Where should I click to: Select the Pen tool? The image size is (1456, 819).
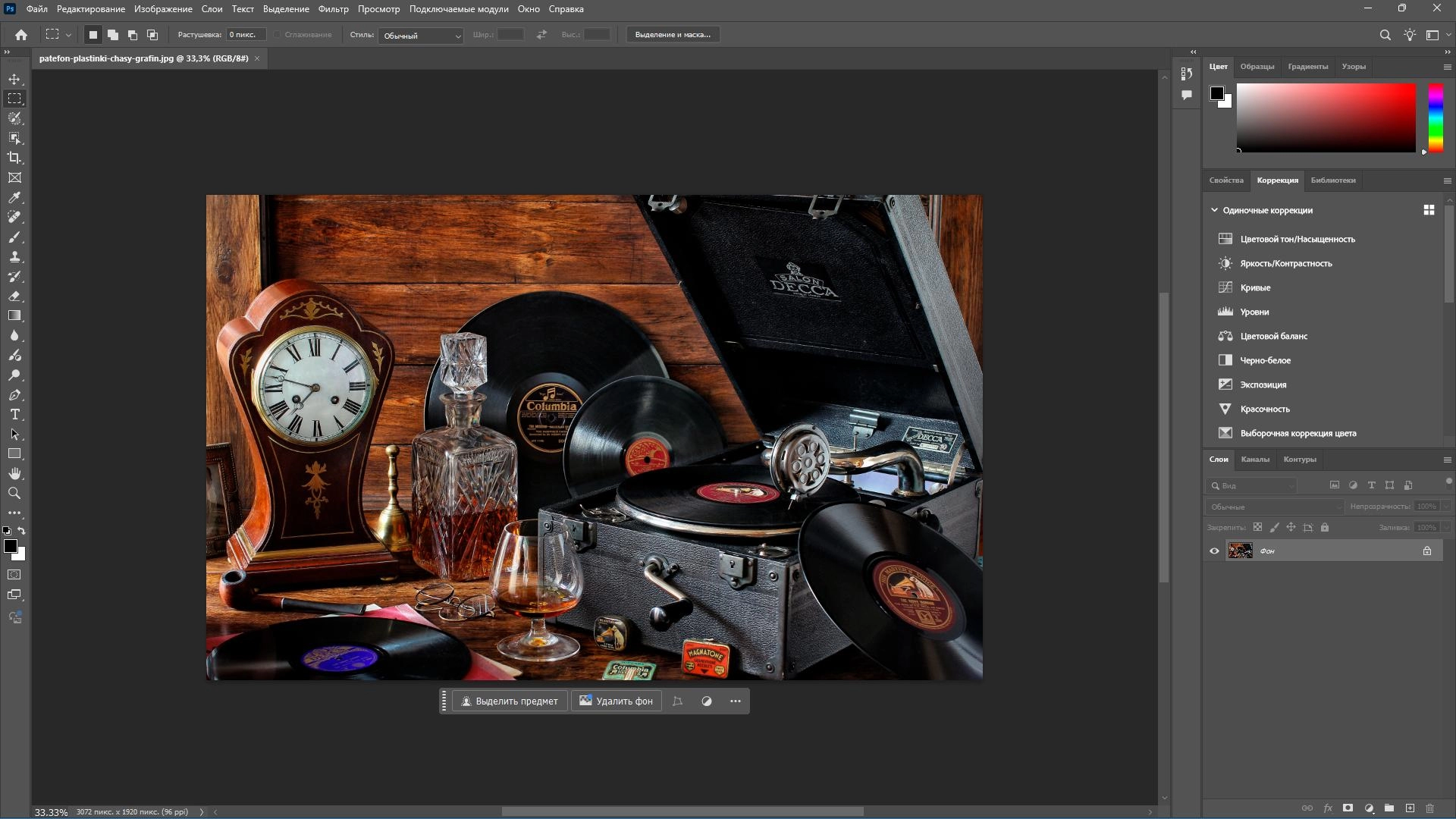pos(14,394)
